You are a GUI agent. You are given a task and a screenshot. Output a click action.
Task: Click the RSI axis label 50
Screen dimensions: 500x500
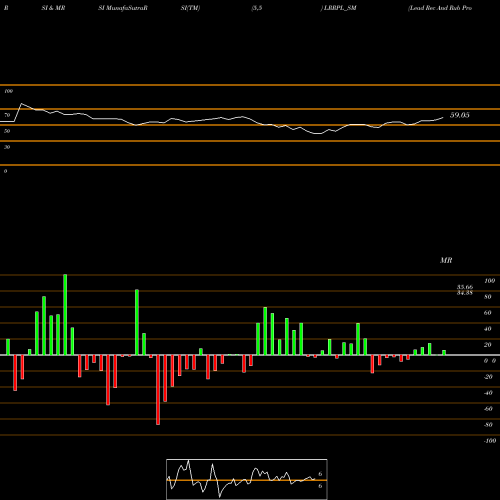(x=7, y=131)
